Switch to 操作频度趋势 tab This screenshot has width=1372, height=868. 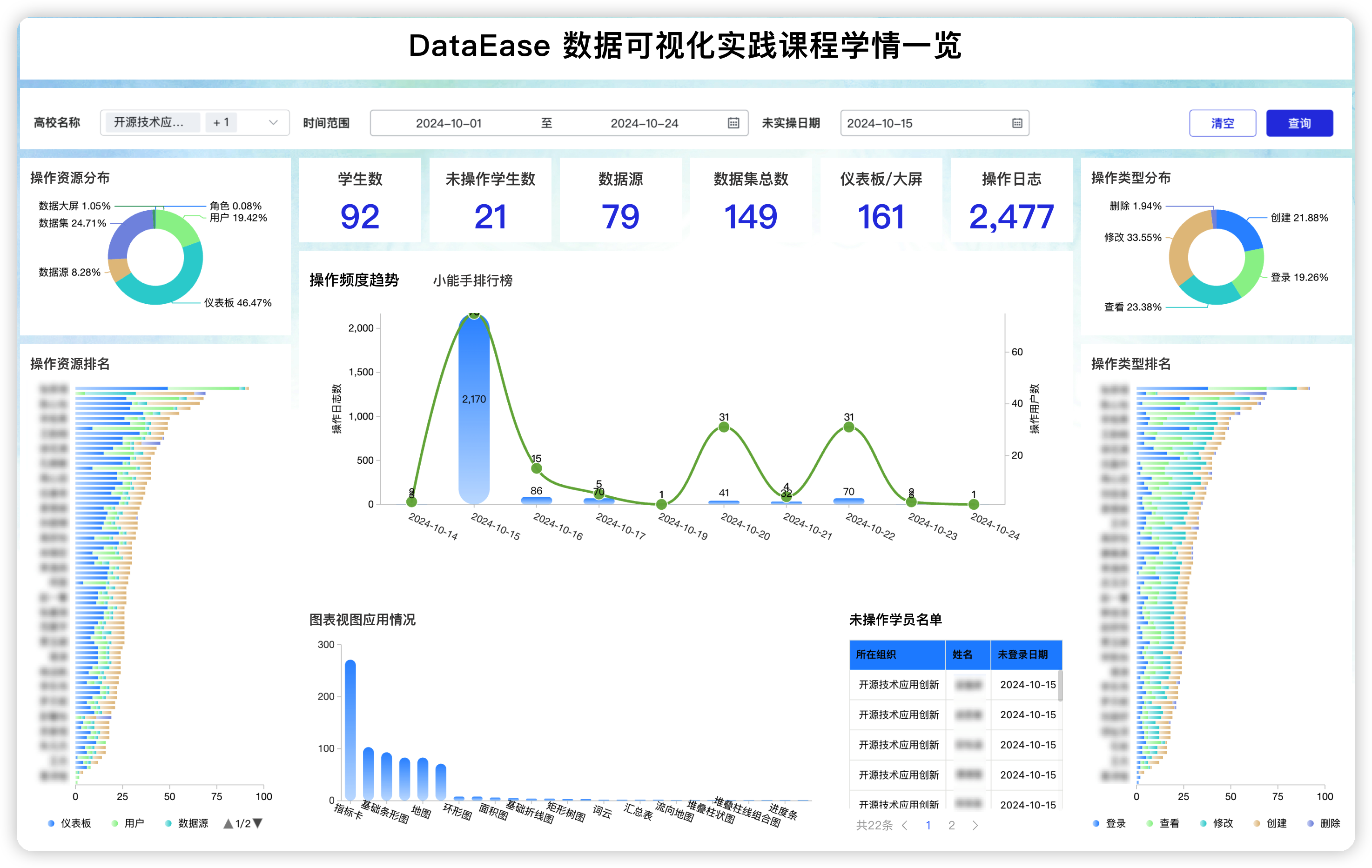[354, 280]
